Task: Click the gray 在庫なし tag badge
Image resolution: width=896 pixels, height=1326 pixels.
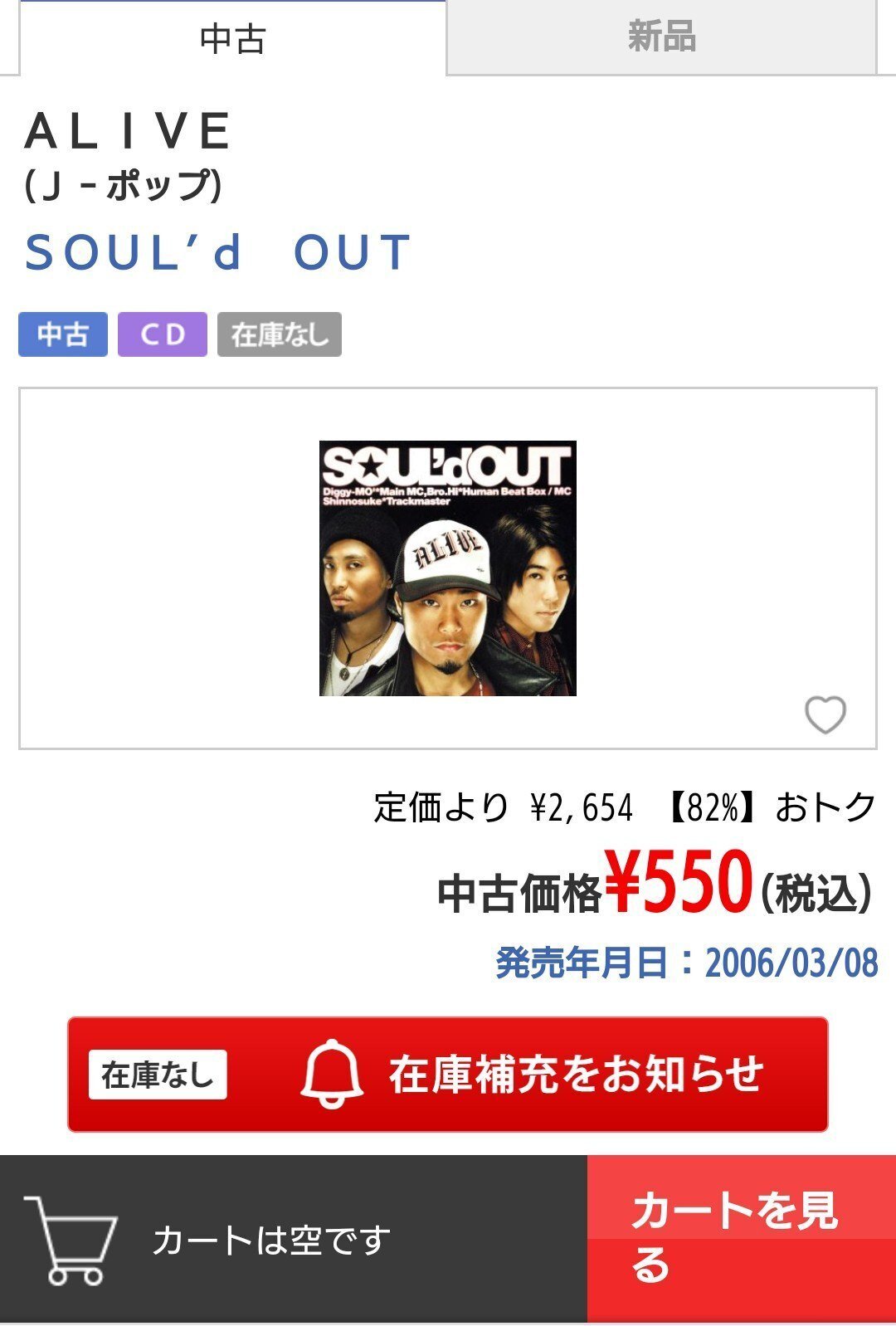Action: 280,334
